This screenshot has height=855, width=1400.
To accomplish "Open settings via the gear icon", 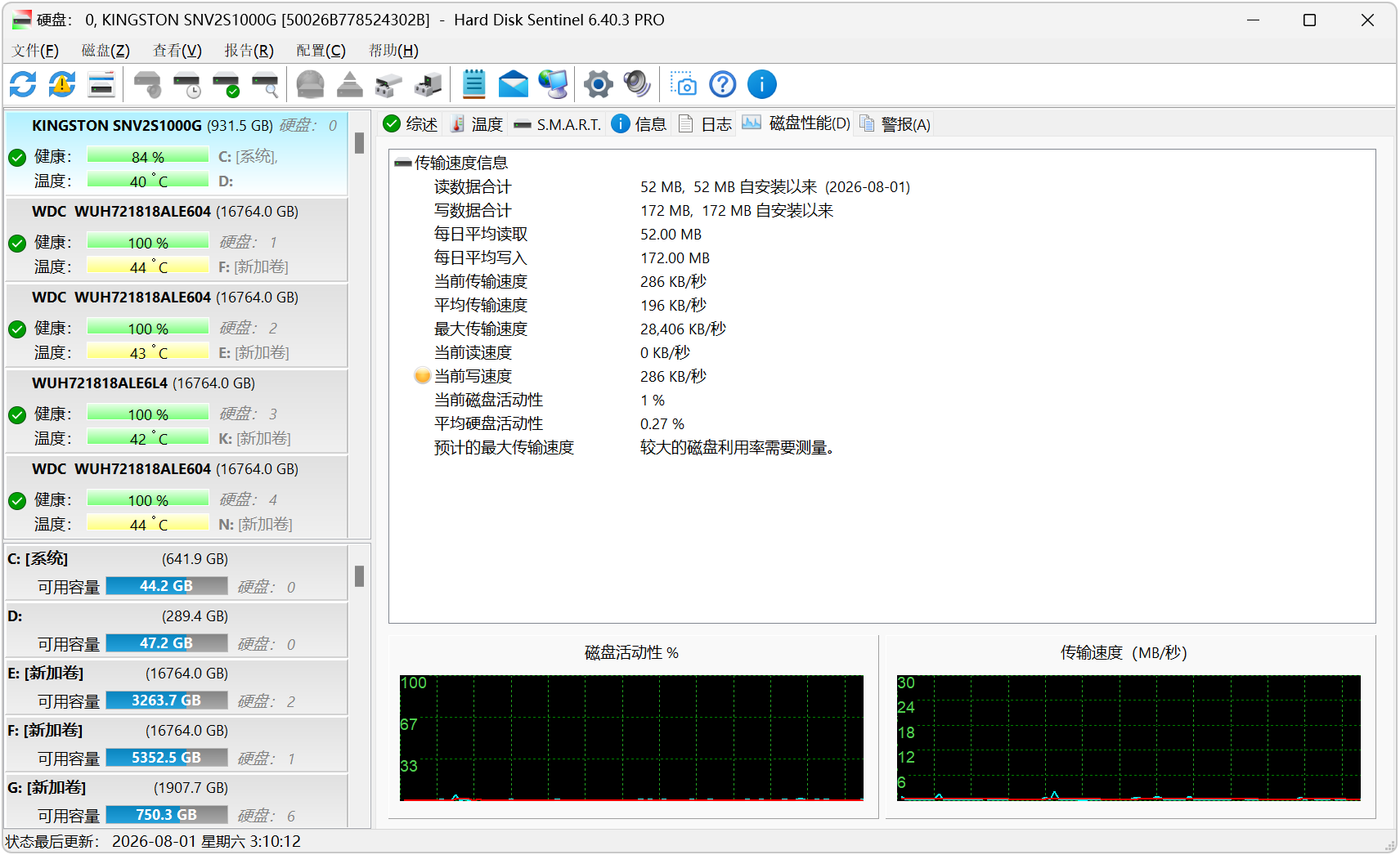I will (x=599, y=84).
